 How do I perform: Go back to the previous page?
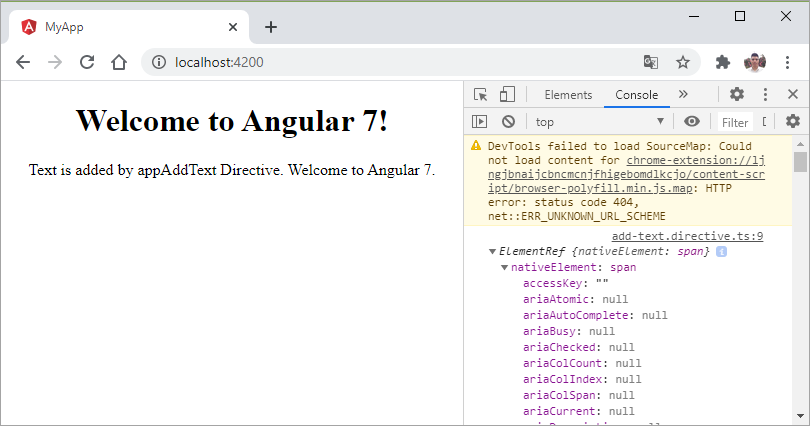tap(23, 62)
